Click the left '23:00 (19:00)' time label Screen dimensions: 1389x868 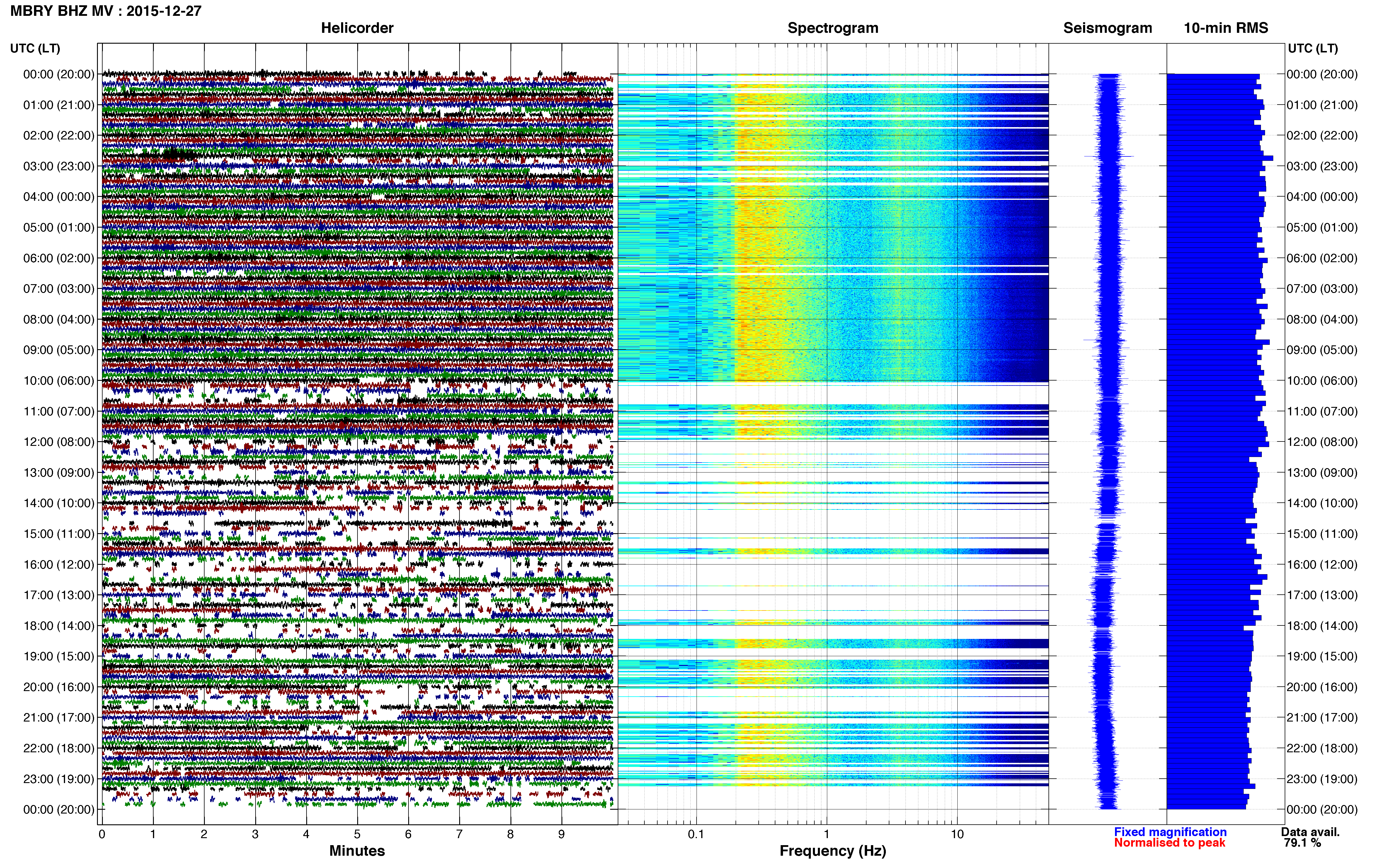click(x=59, y=779)
